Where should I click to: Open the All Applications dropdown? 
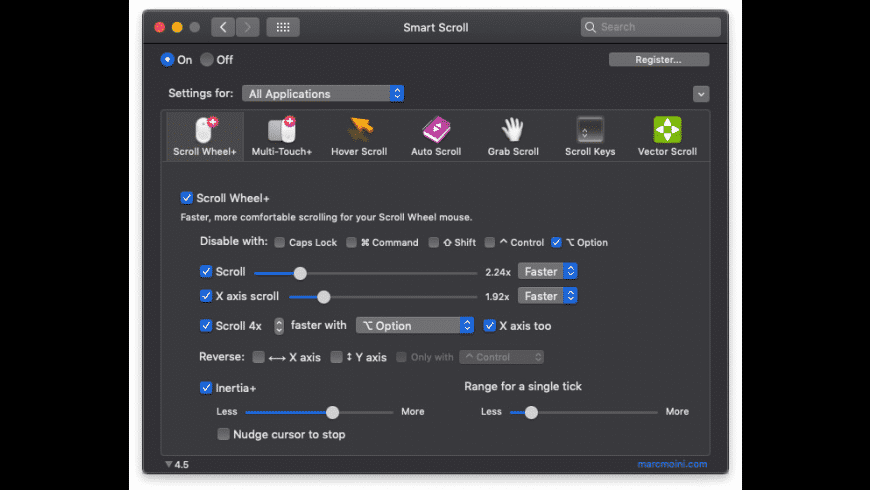click(x=323, y=93)
